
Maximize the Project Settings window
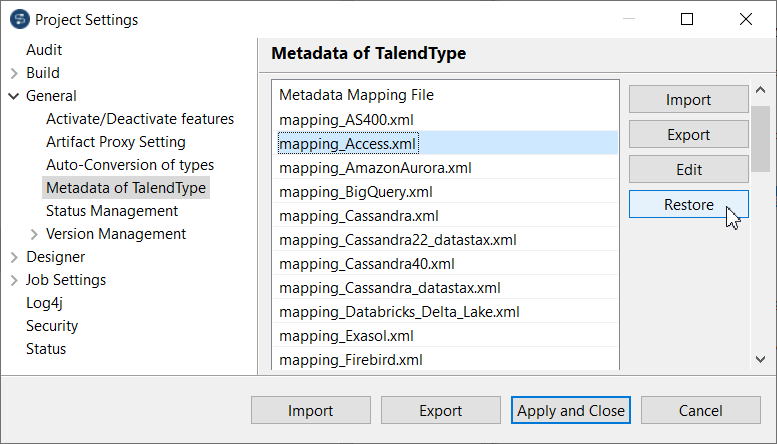[x=687, y=19]
